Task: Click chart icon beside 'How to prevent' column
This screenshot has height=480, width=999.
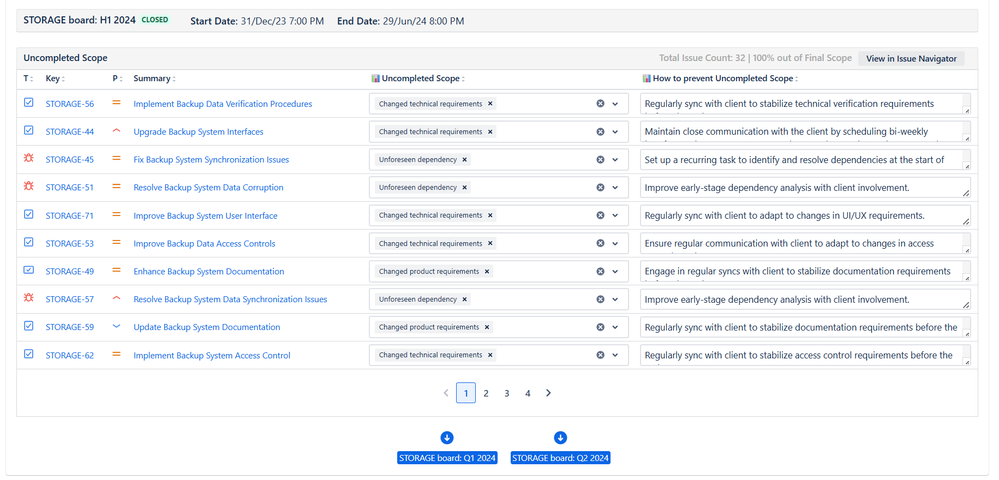Action: pos(647,78)
